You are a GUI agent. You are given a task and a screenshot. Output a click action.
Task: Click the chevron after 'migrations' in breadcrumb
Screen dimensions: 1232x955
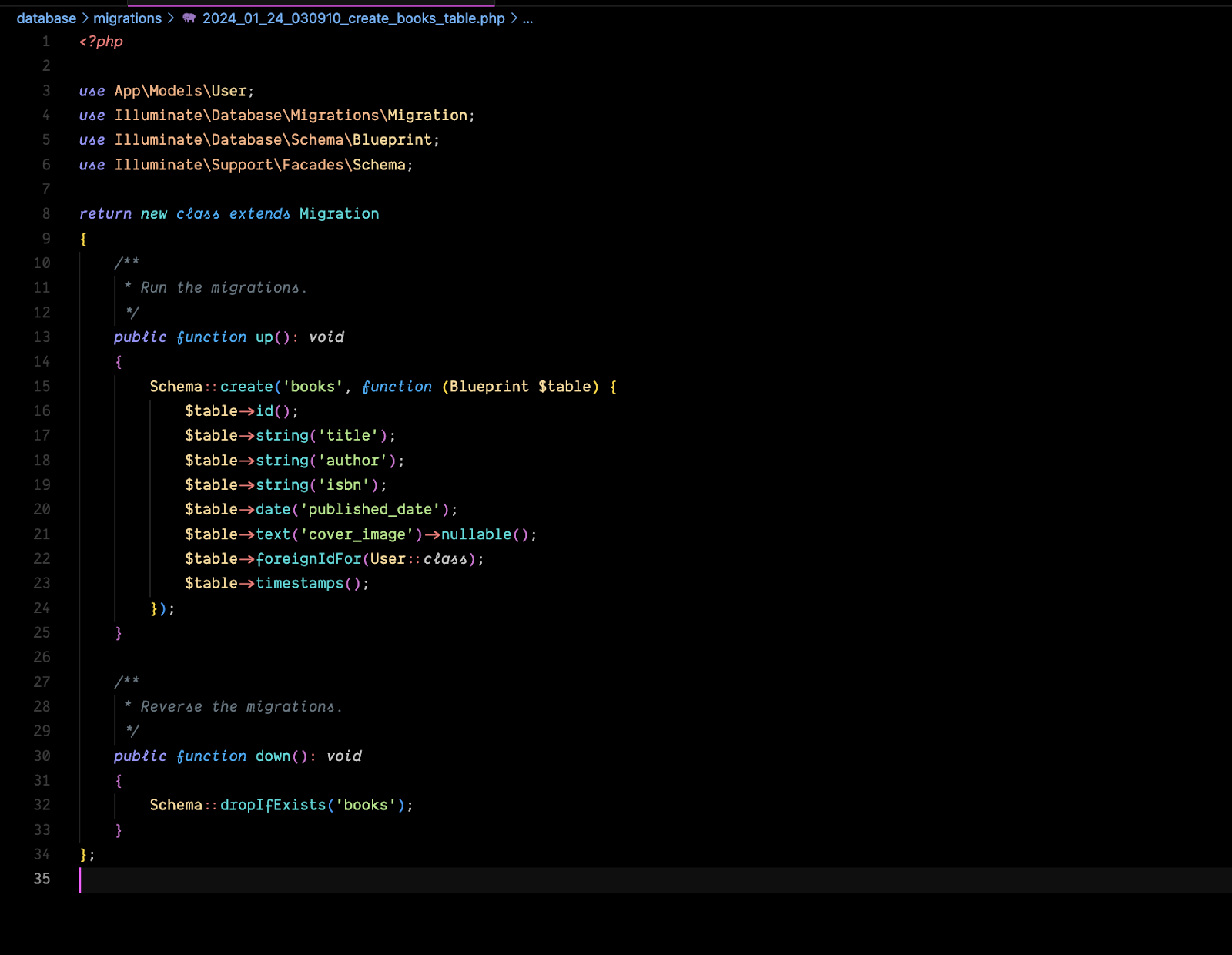click(x=171, y=18)
